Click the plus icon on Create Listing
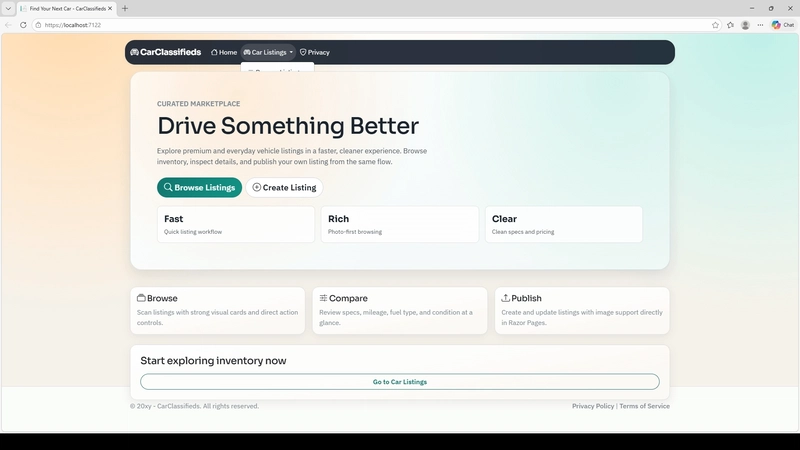800x450 pixels. pyautogui.click(x=256, y=187)
